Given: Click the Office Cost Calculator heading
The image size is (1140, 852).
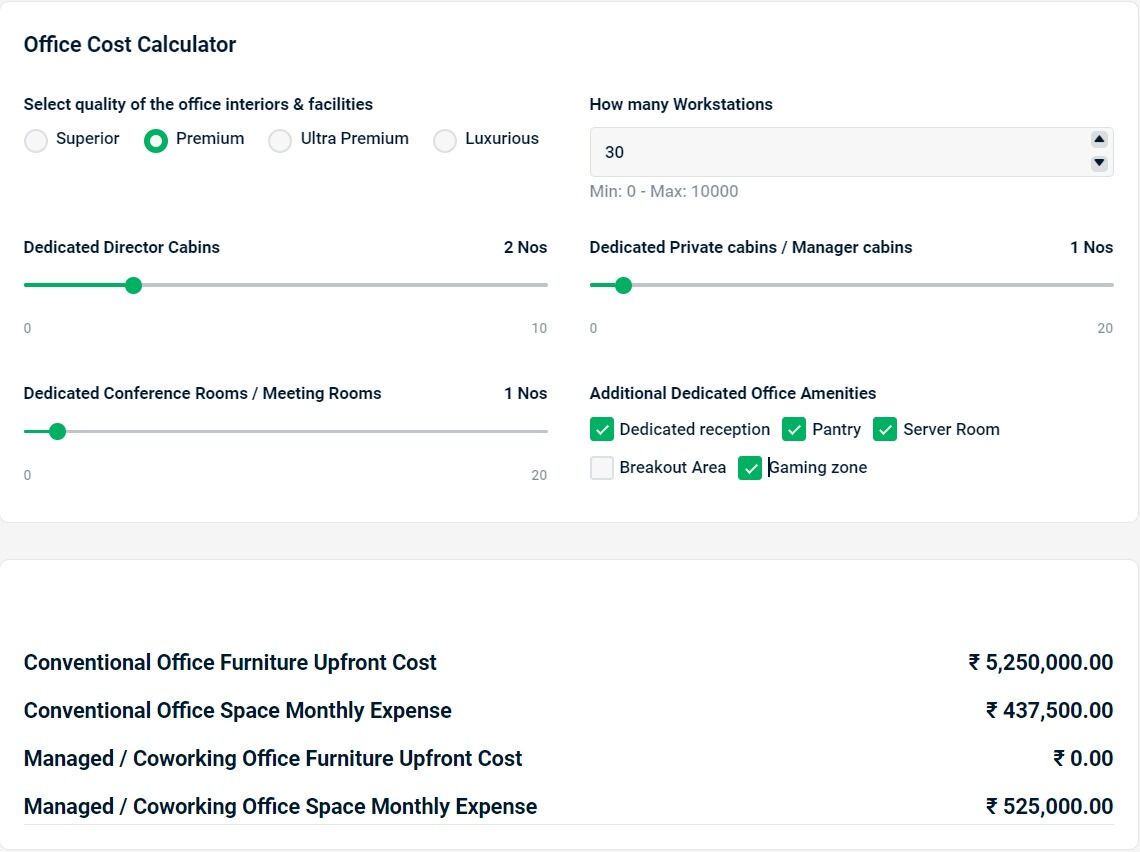Looking at the screenshot, I should coord(130,44).
